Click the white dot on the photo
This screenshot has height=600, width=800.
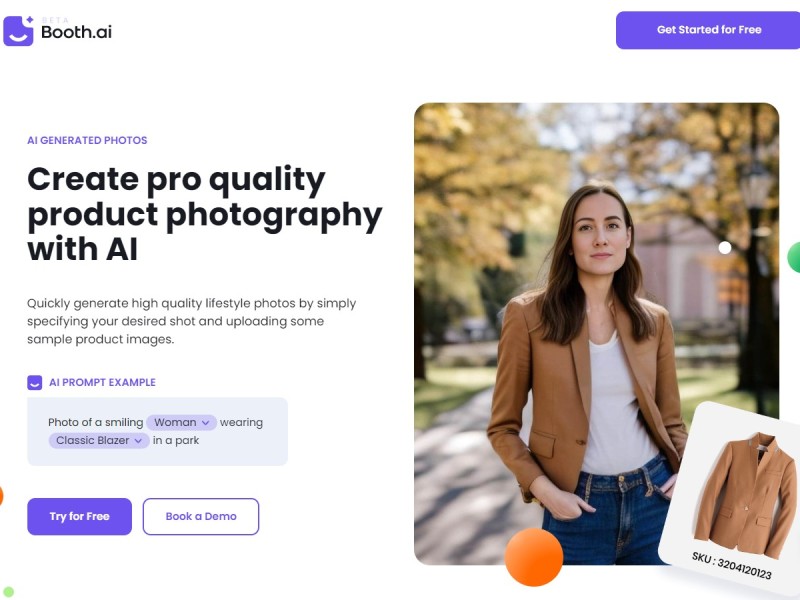pyautogui.click(x=724, y=247)
